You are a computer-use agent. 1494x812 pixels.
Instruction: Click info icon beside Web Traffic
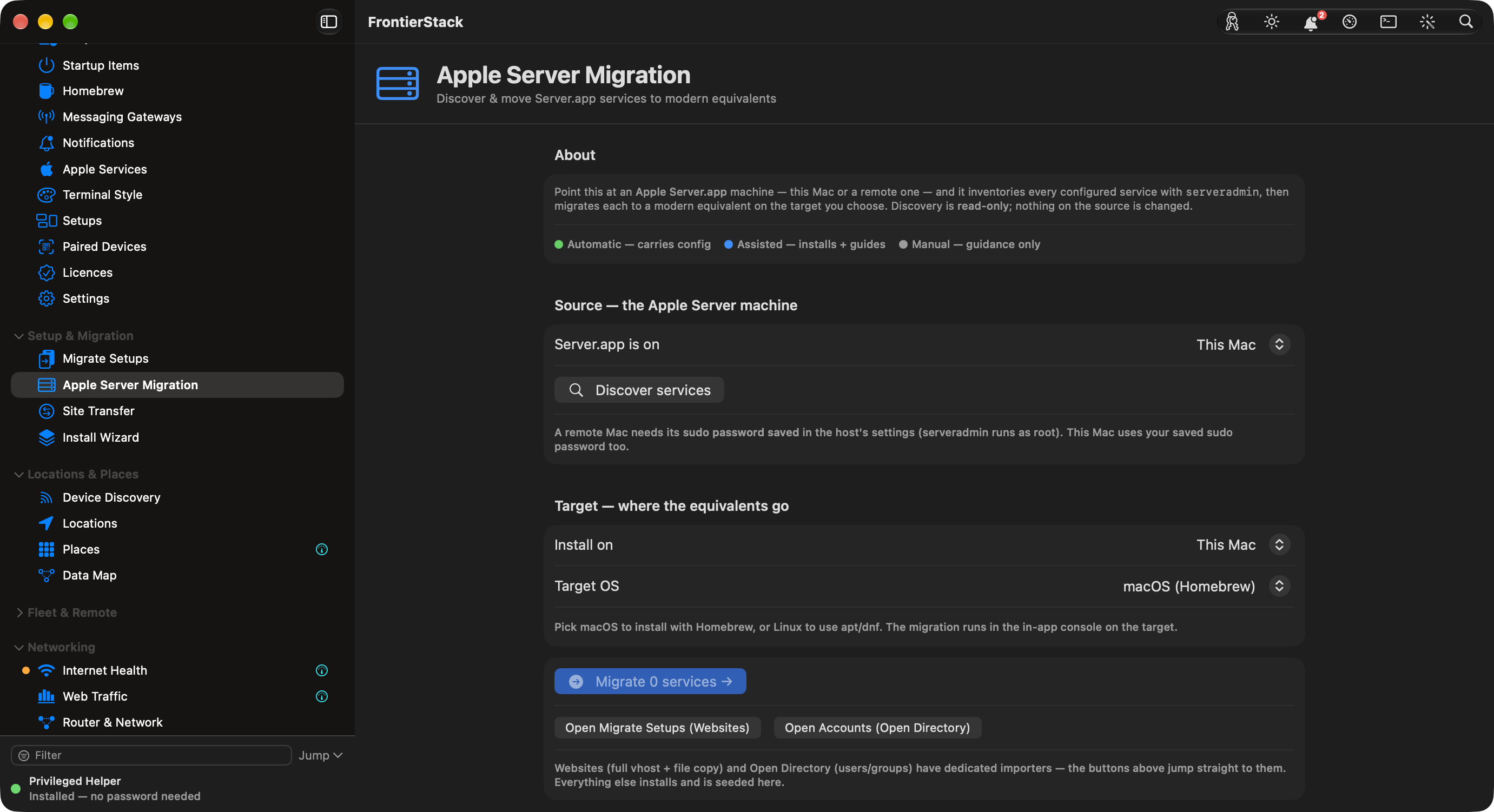point(322,696)
